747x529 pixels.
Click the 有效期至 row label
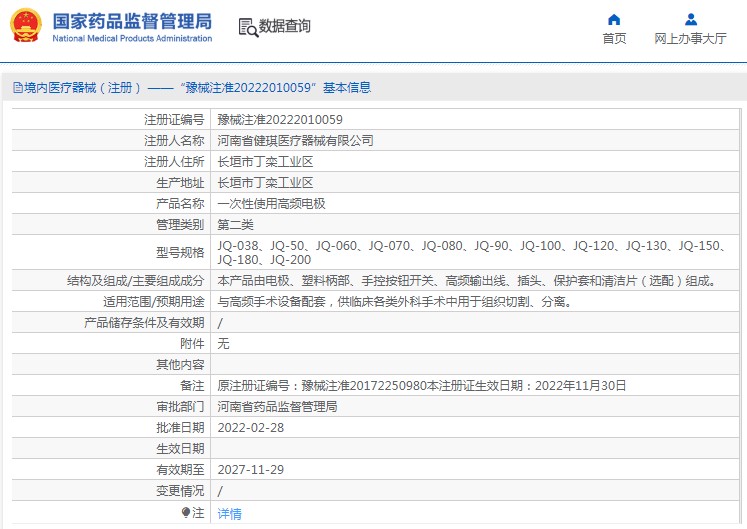pos(181,469)
